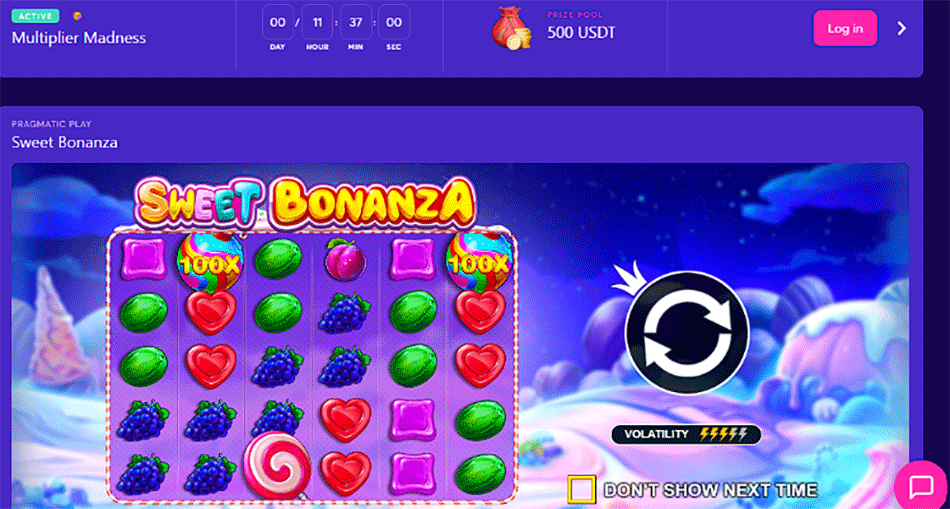The width and height of the screenshot is (950, 509).
Task: Click the 500 USDT prize amount
Action: click(581, 33)
